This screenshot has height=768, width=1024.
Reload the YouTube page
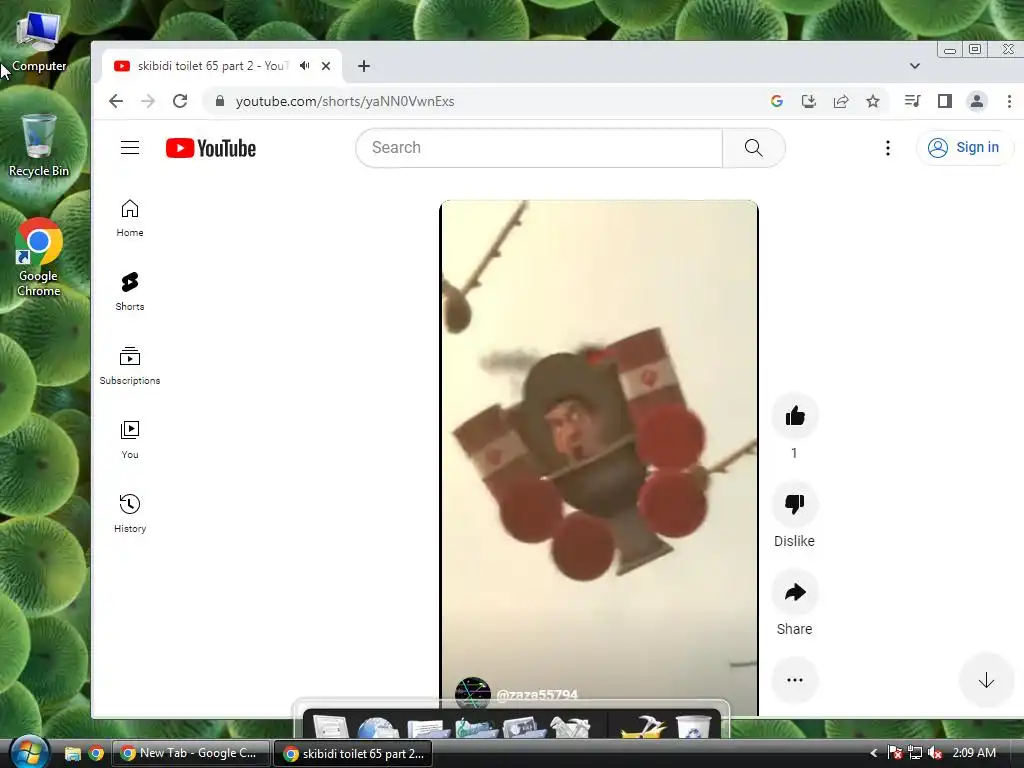180,101
